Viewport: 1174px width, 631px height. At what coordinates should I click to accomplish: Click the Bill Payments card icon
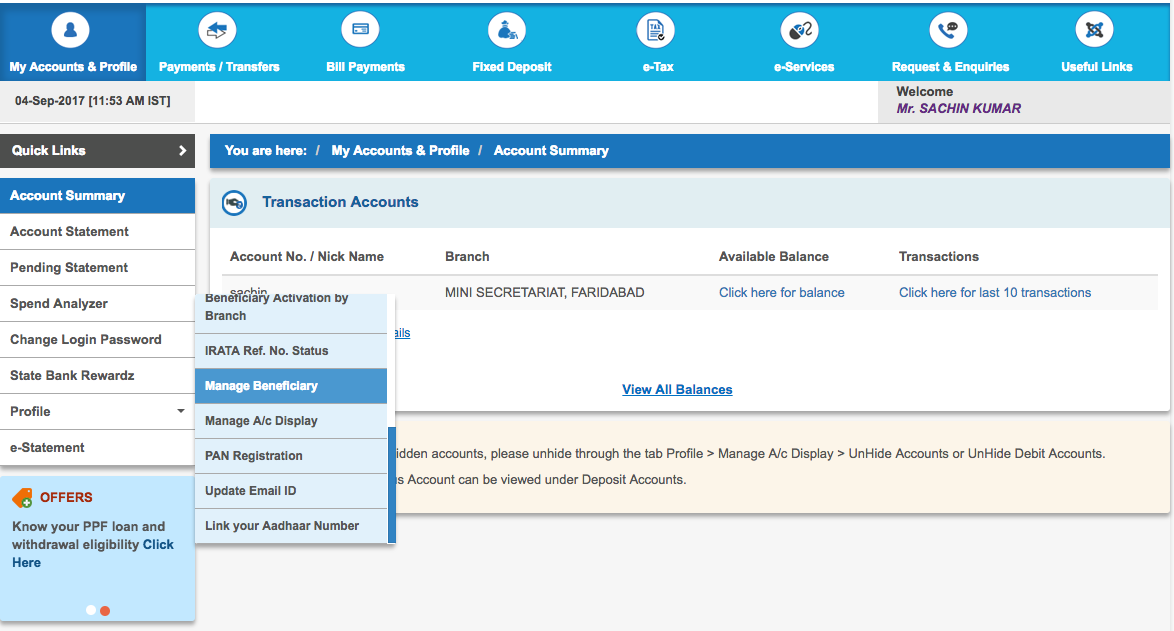pyautogui.click(x=360, y=30)
